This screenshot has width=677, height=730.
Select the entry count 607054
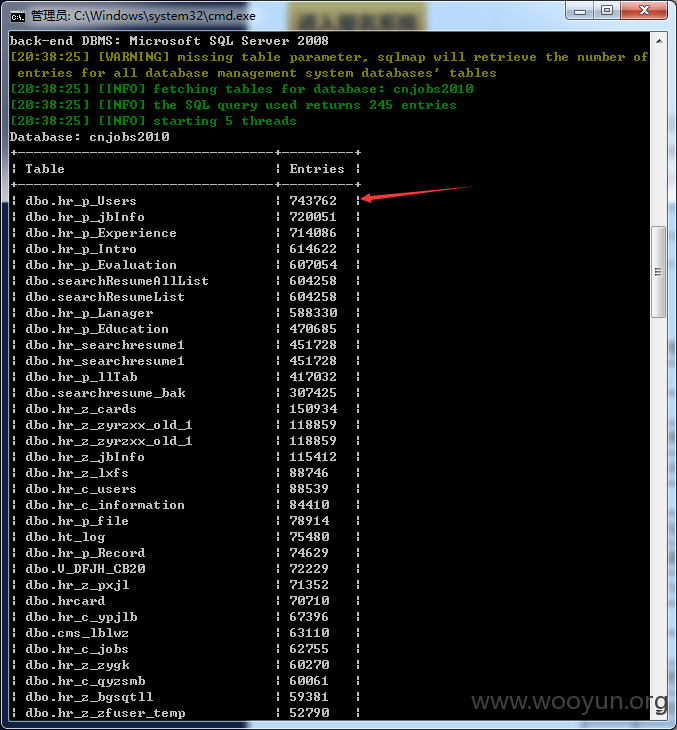click(x=313, y=265)
